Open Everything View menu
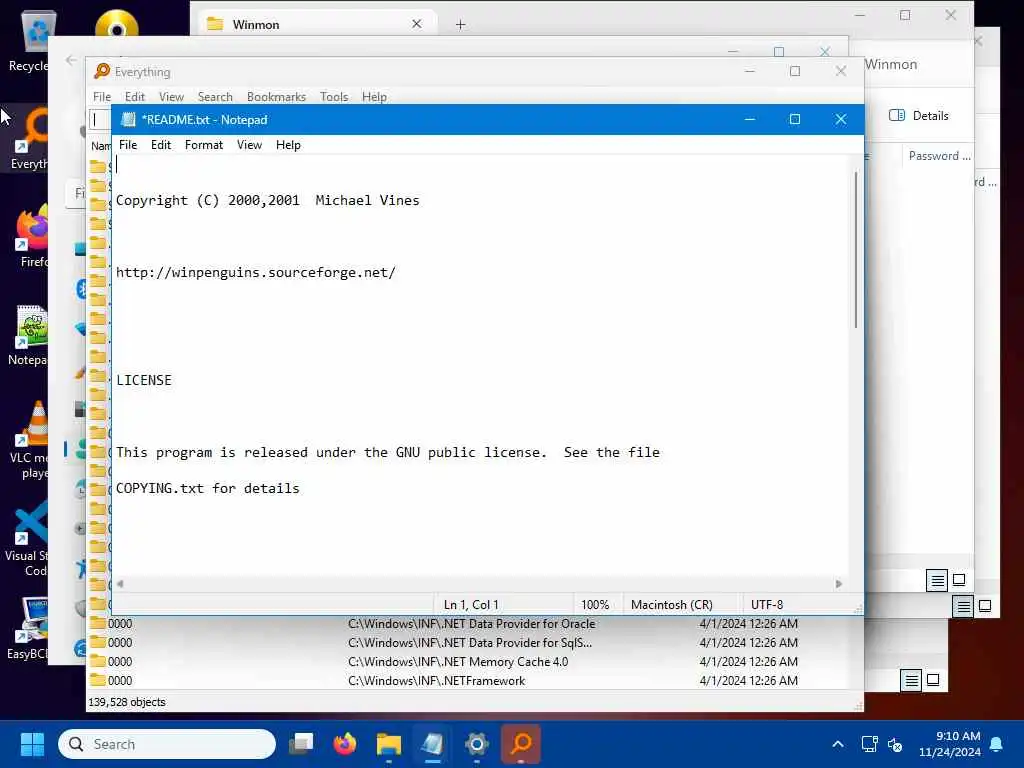Viewport: 1024px width, 768px height. coord(171,97)
